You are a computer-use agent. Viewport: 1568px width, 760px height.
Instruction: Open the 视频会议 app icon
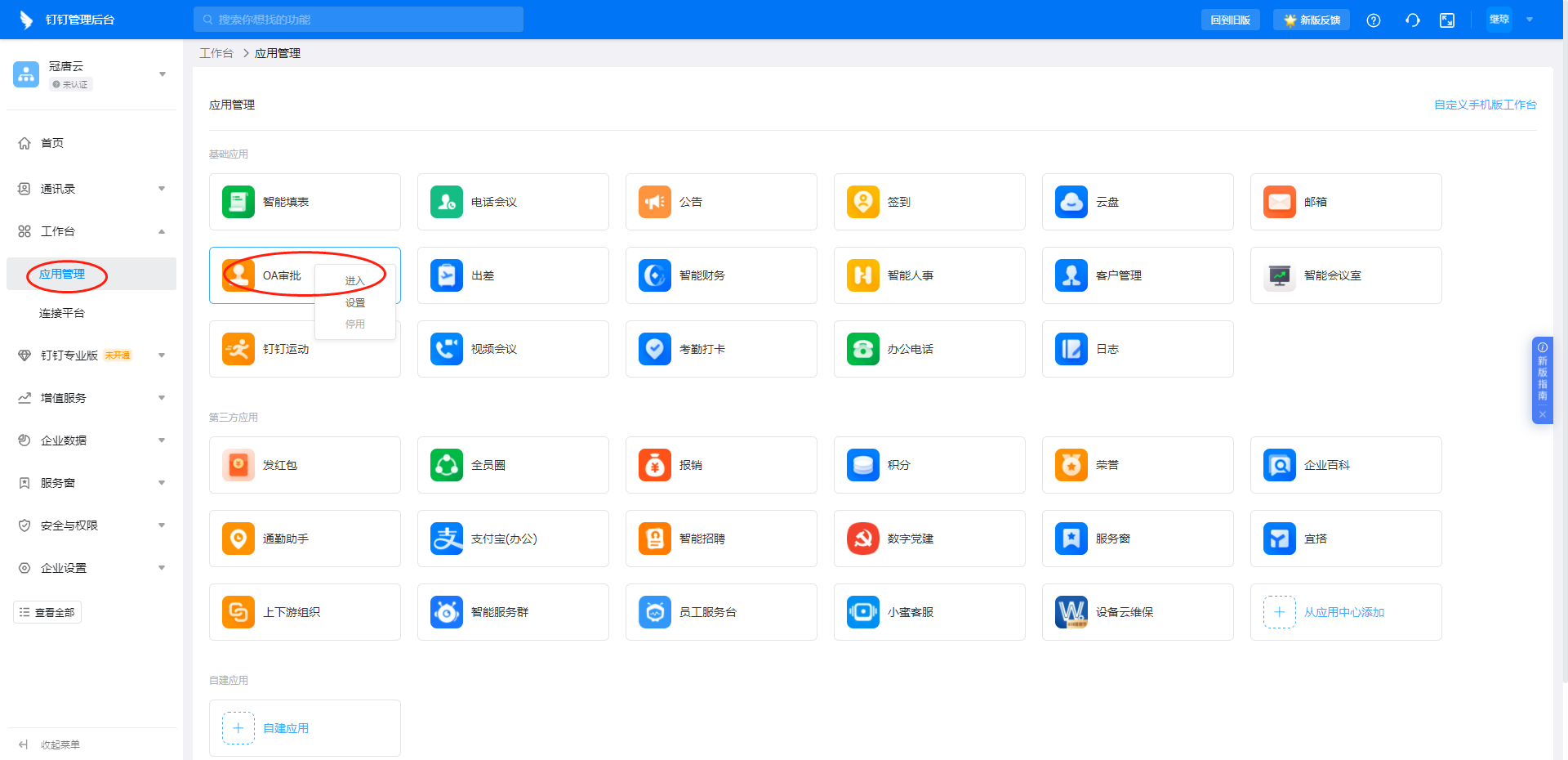pos(447,349)
